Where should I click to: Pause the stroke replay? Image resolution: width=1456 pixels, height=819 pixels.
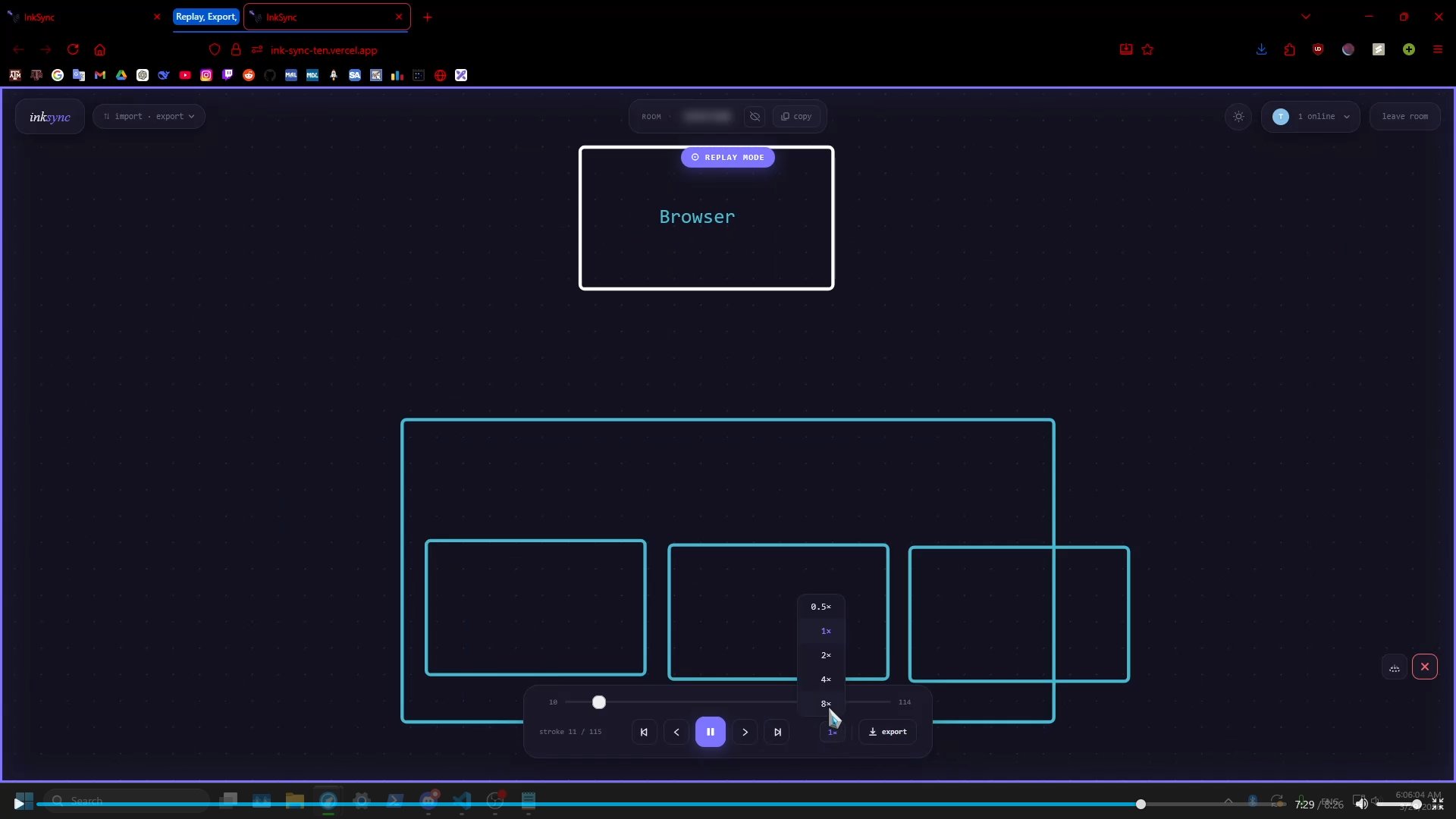tap(710, 732)
